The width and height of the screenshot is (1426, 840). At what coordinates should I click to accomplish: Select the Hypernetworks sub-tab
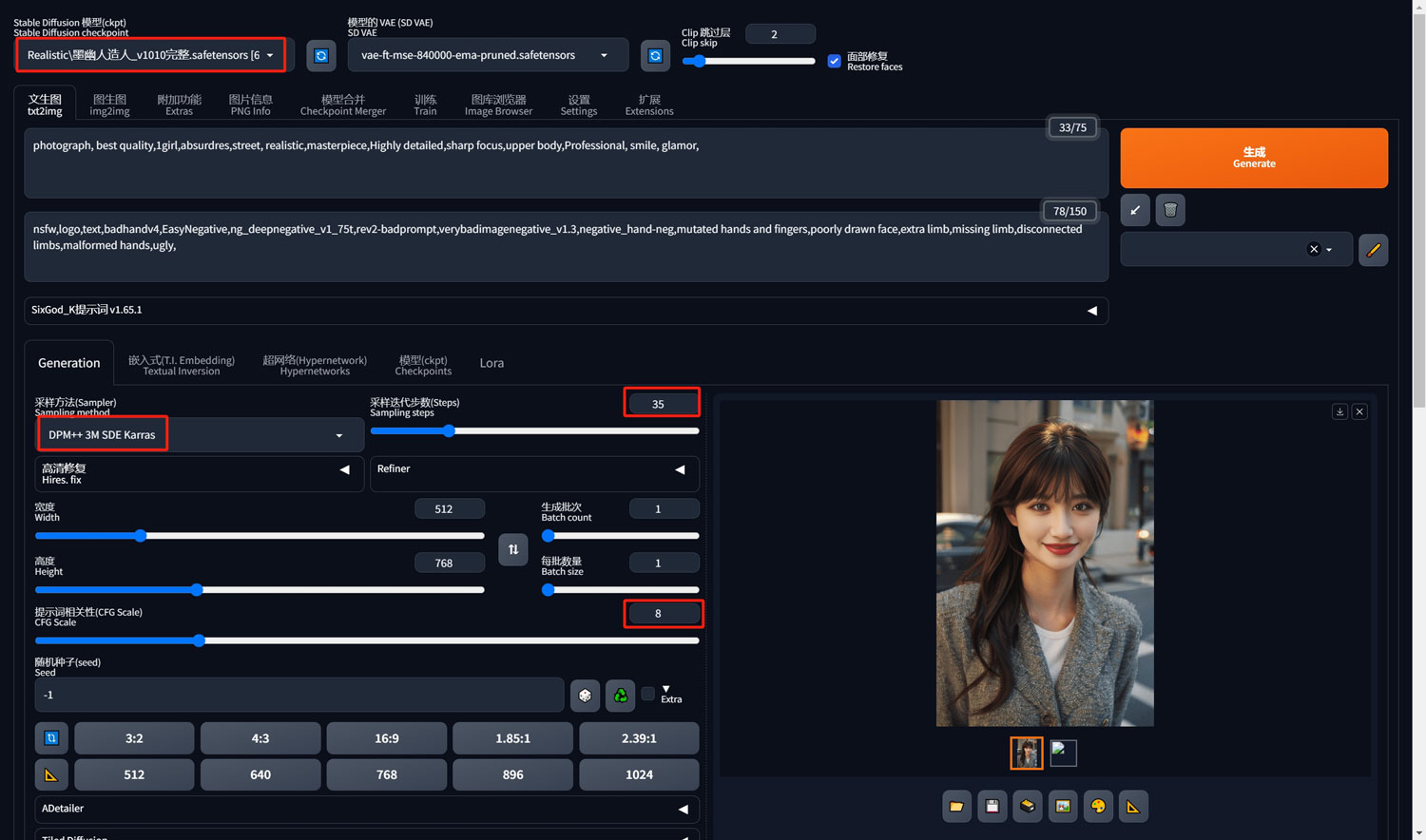[x=315, y=365]
